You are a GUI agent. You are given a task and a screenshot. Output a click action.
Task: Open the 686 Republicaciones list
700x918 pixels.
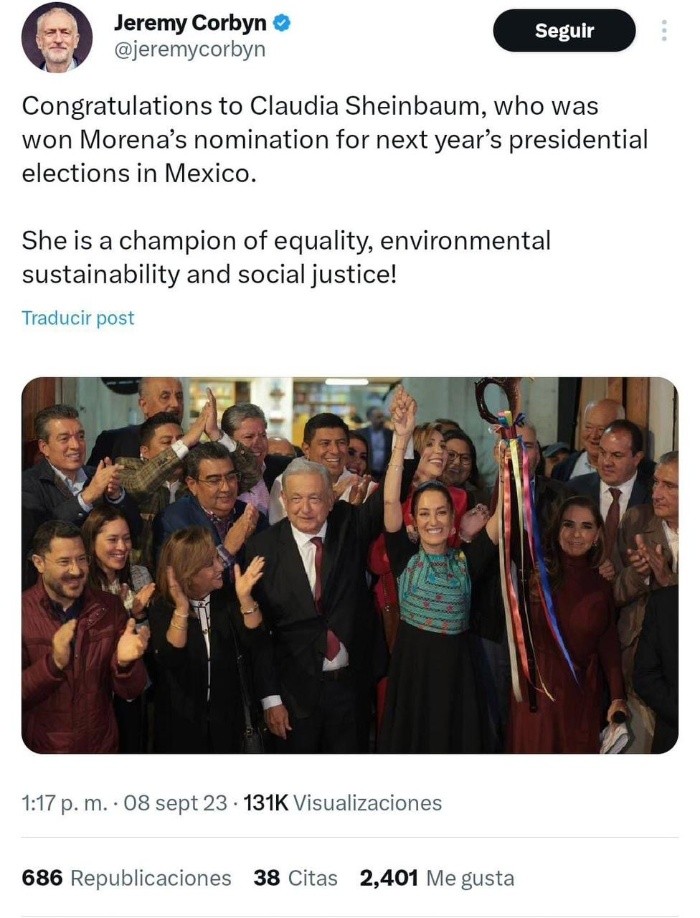click(x=126, y=878)
